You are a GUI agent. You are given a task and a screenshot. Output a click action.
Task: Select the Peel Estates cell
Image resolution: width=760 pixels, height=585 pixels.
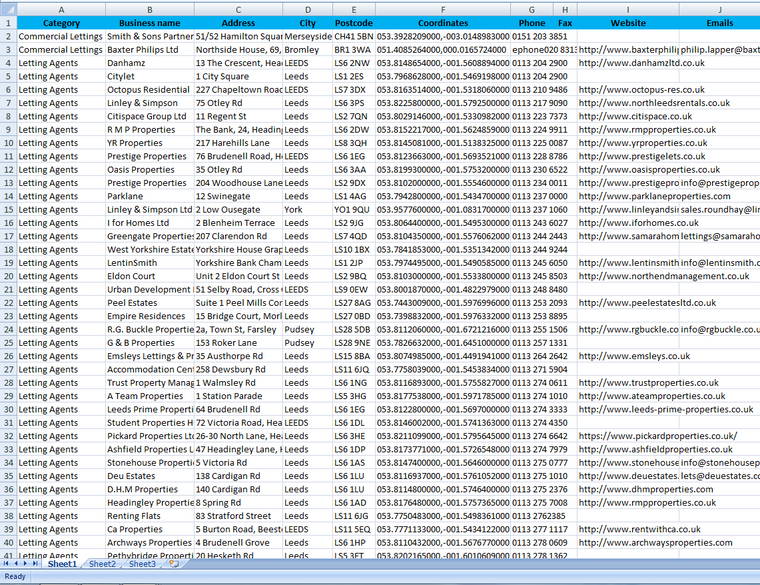[150, 303]
